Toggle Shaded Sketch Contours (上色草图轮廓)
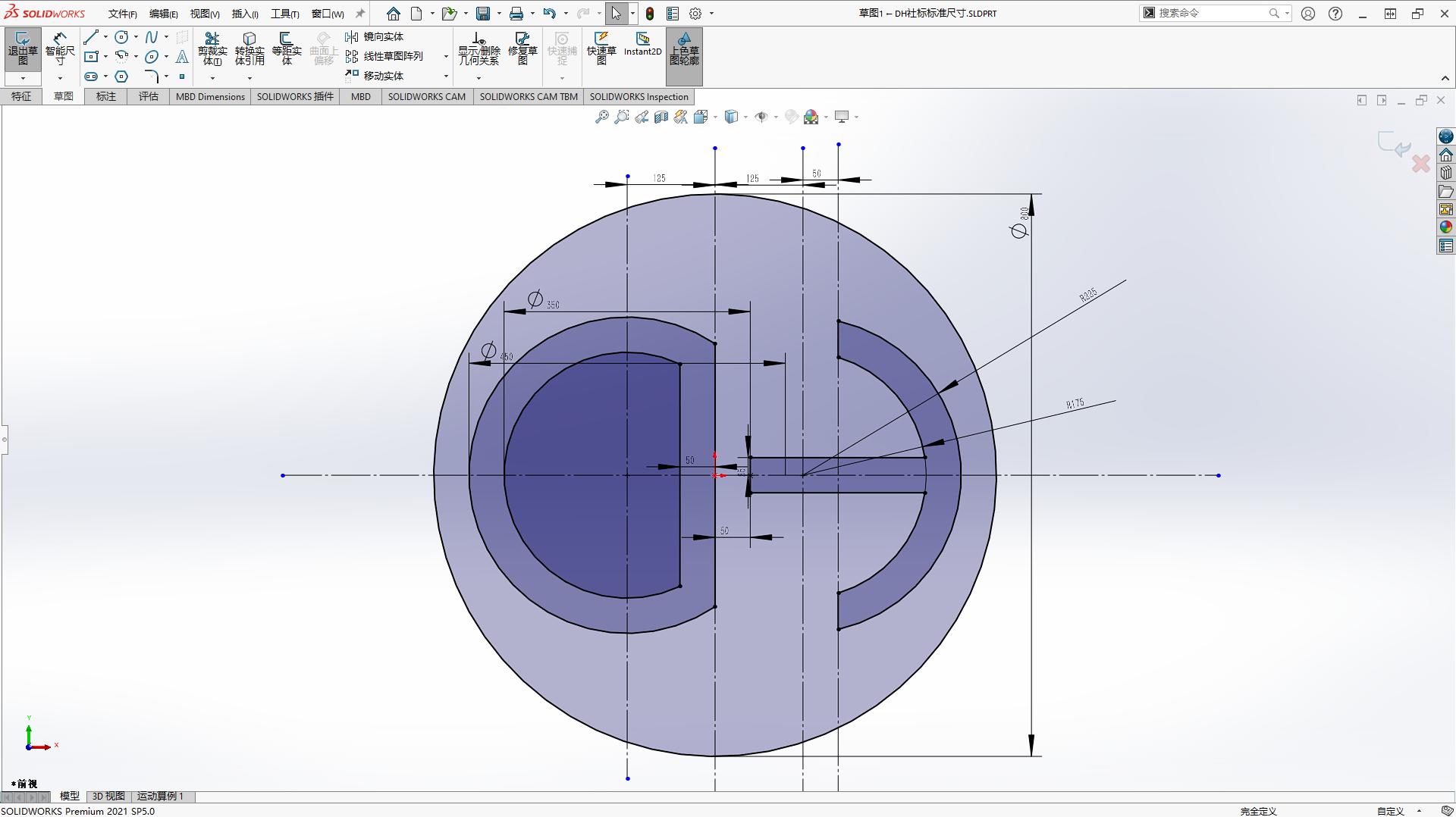 [684, 49]
